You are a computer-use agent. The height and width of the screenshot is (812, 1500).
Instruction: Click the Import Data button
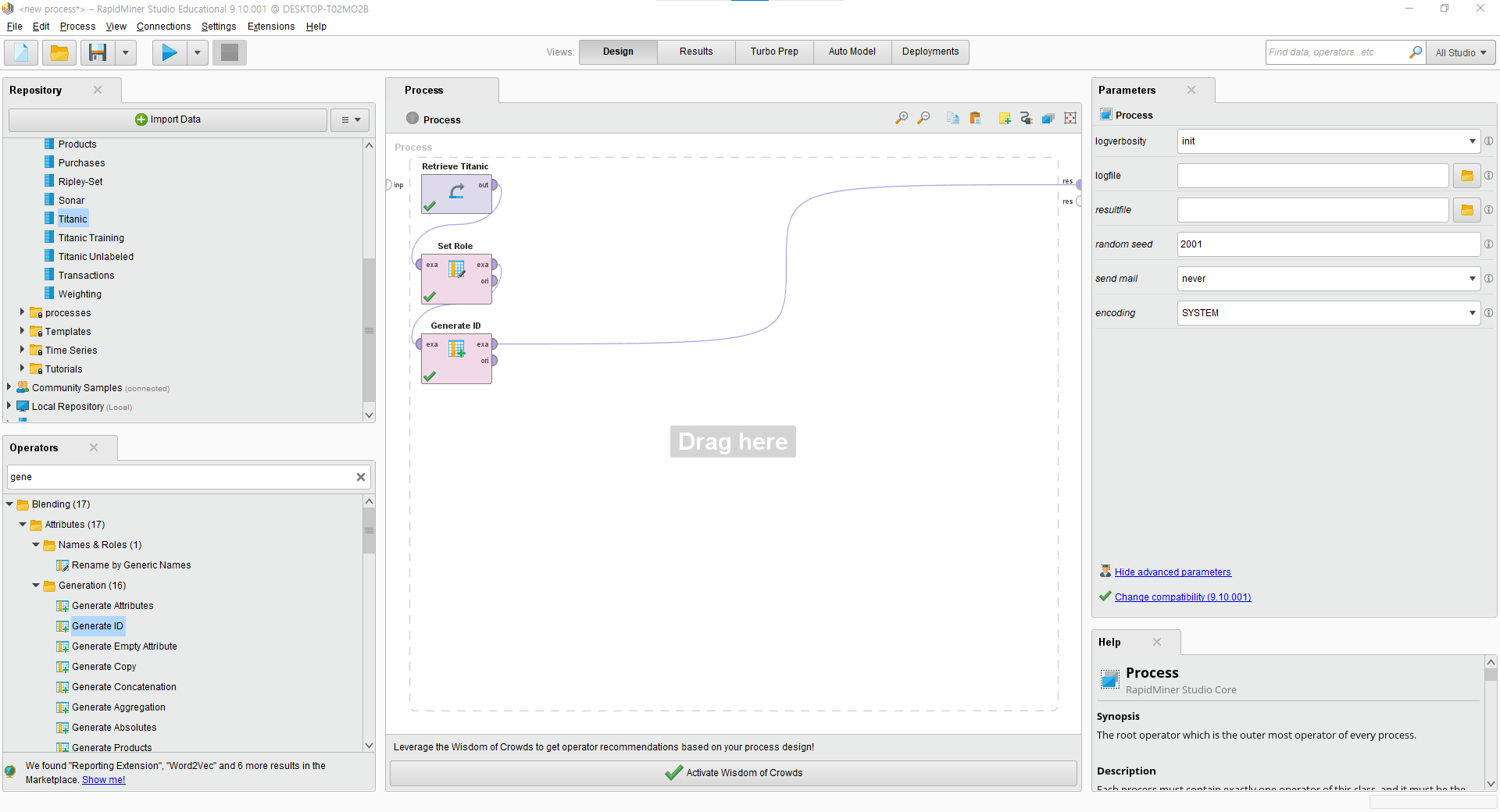168,119
